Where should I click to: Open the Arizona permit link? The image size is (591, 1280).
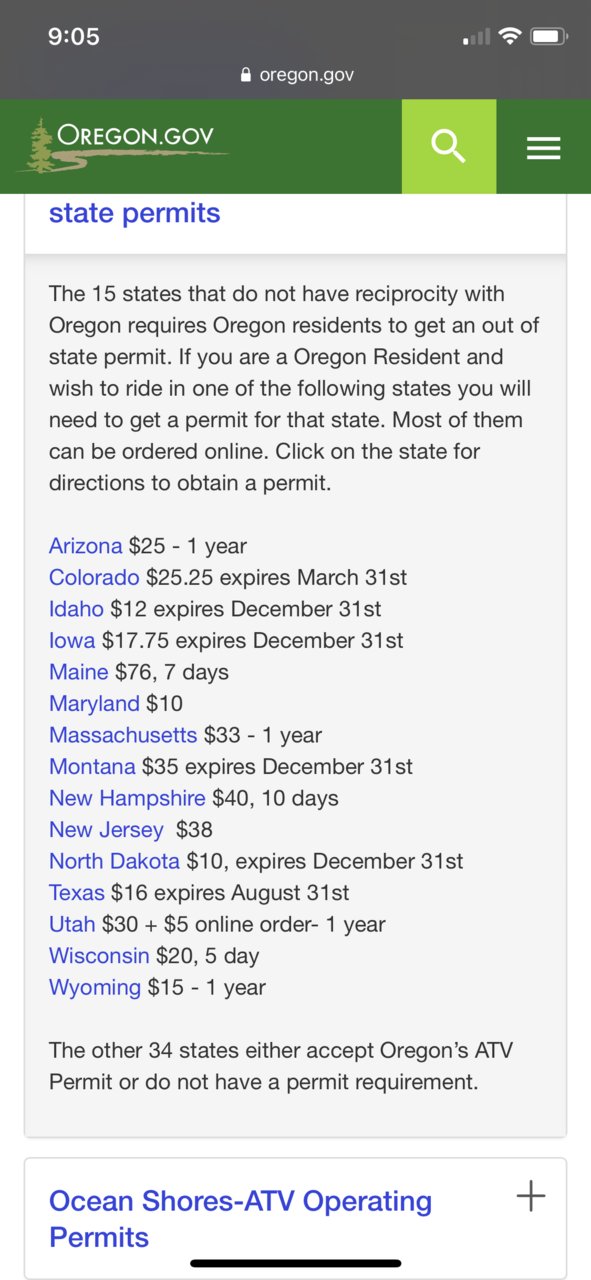coord(86,546)
